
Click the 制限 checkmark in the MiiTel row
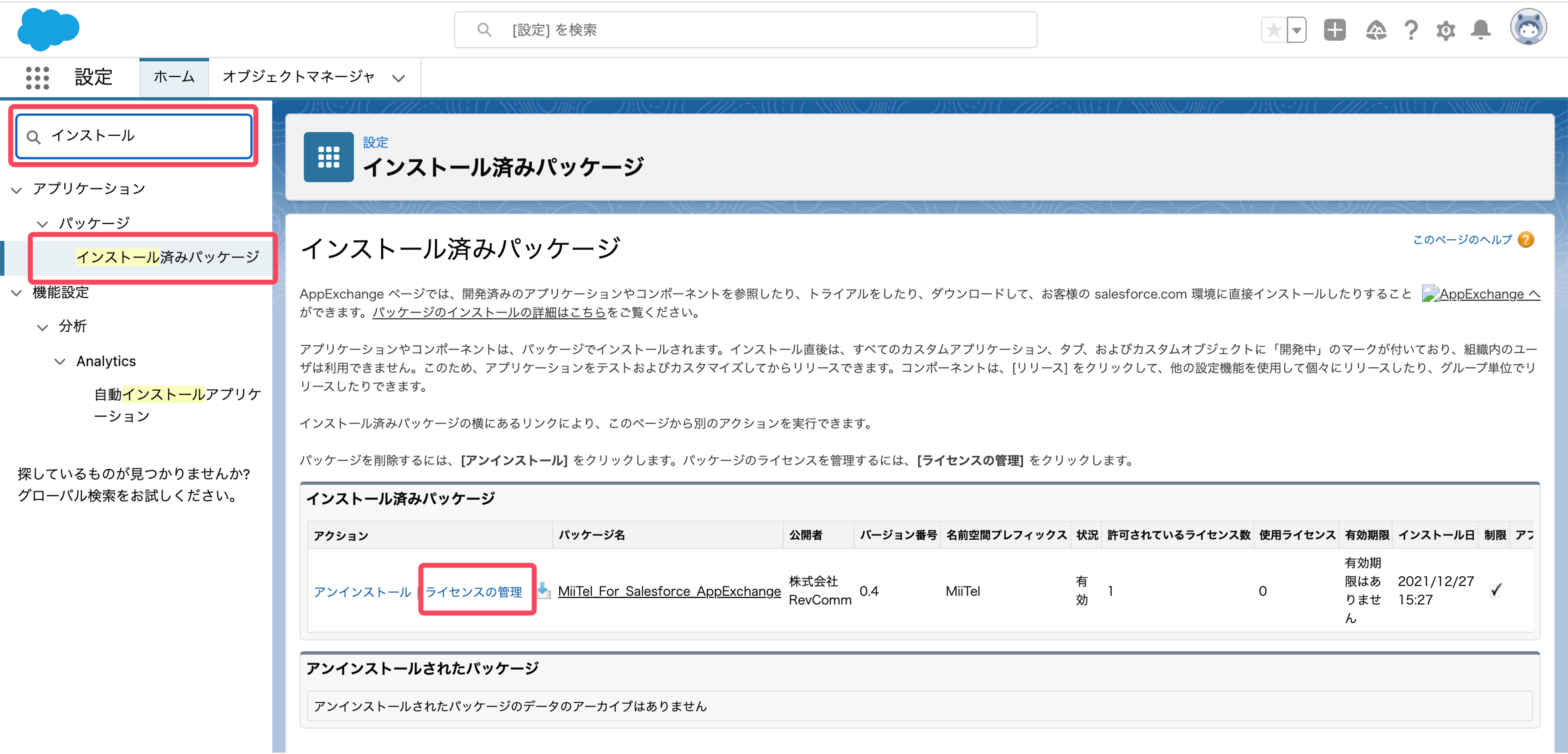click(1496, 590)
